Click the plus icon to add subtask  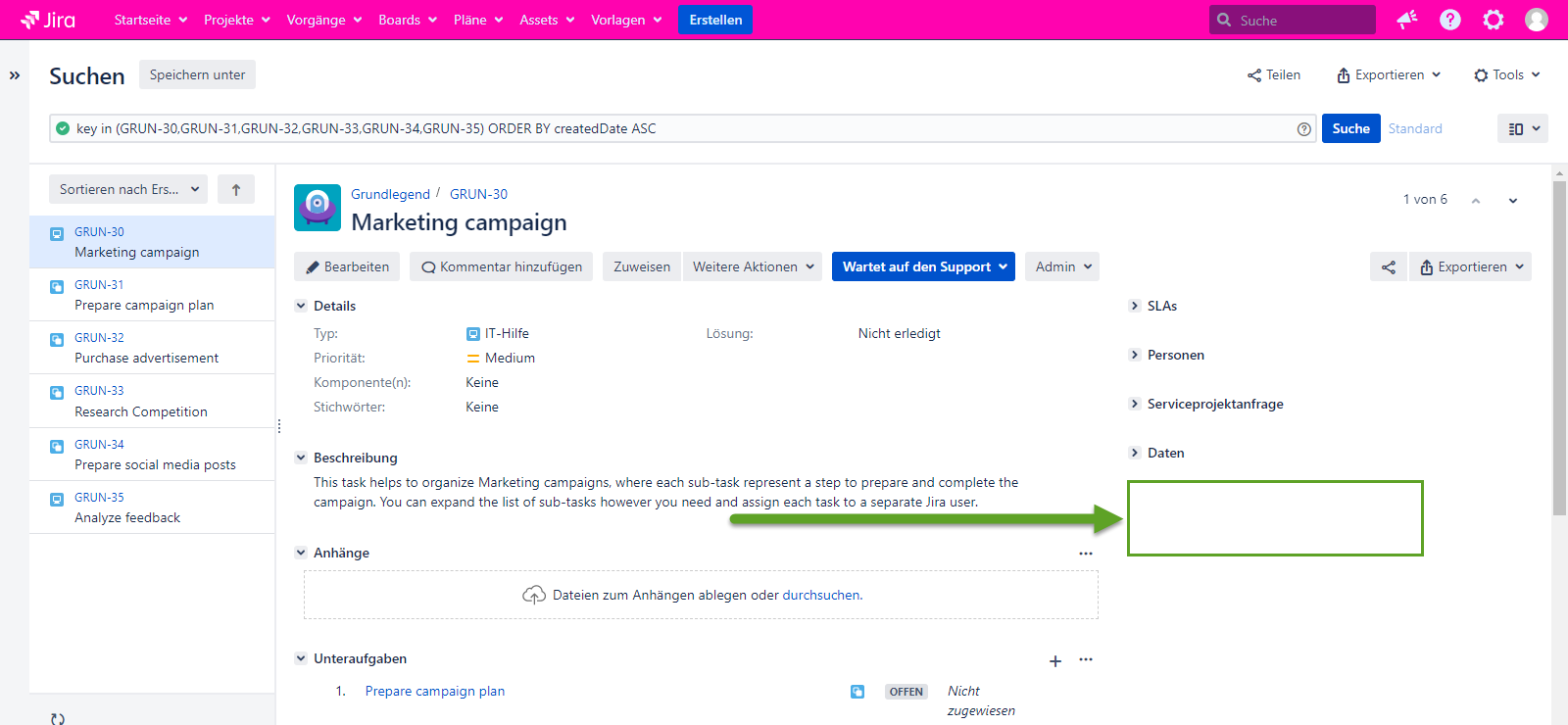(x=1055, y=661)
